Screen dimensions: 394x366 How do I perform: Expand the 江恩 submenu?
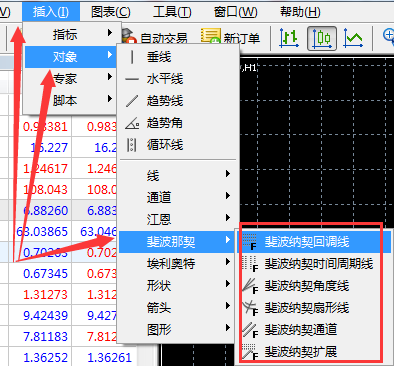pos(178,219)
